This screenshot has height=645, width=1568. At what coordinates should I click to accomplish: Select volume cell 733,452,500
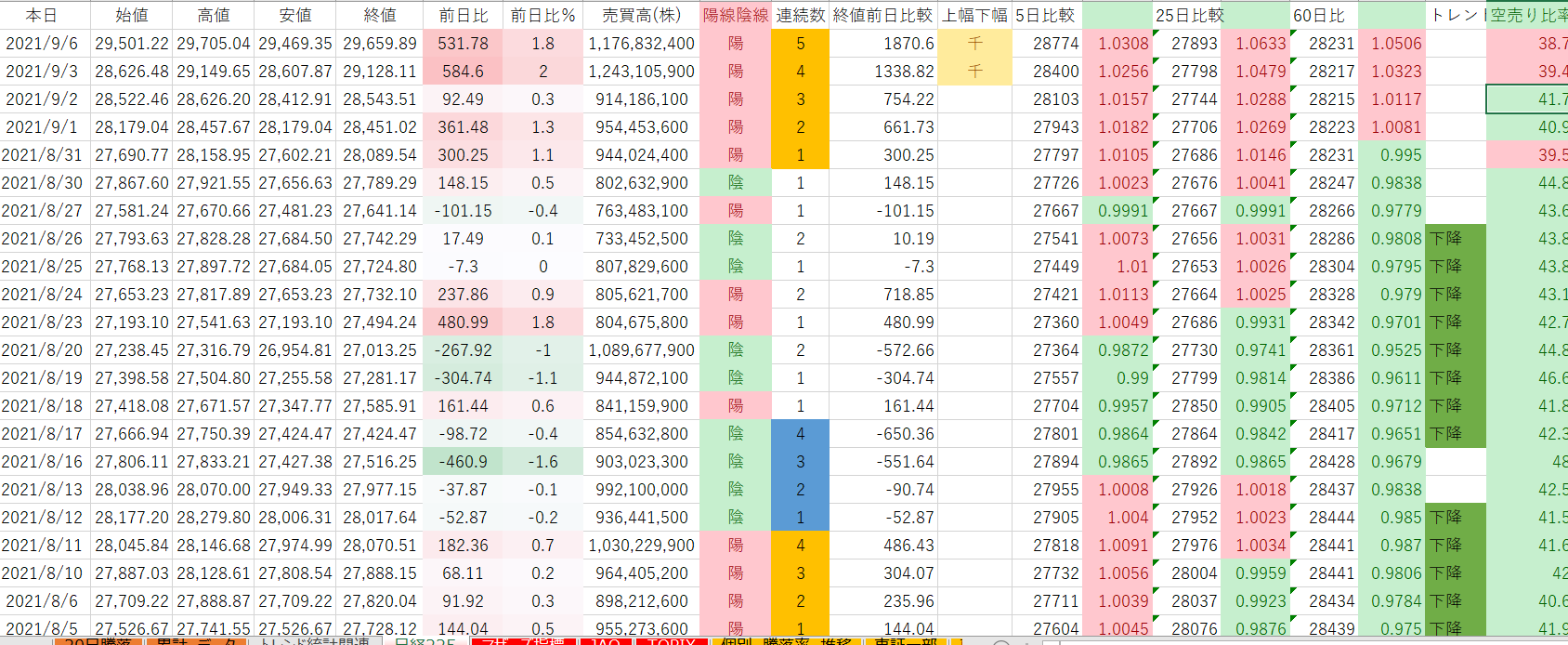coord(641,238)
